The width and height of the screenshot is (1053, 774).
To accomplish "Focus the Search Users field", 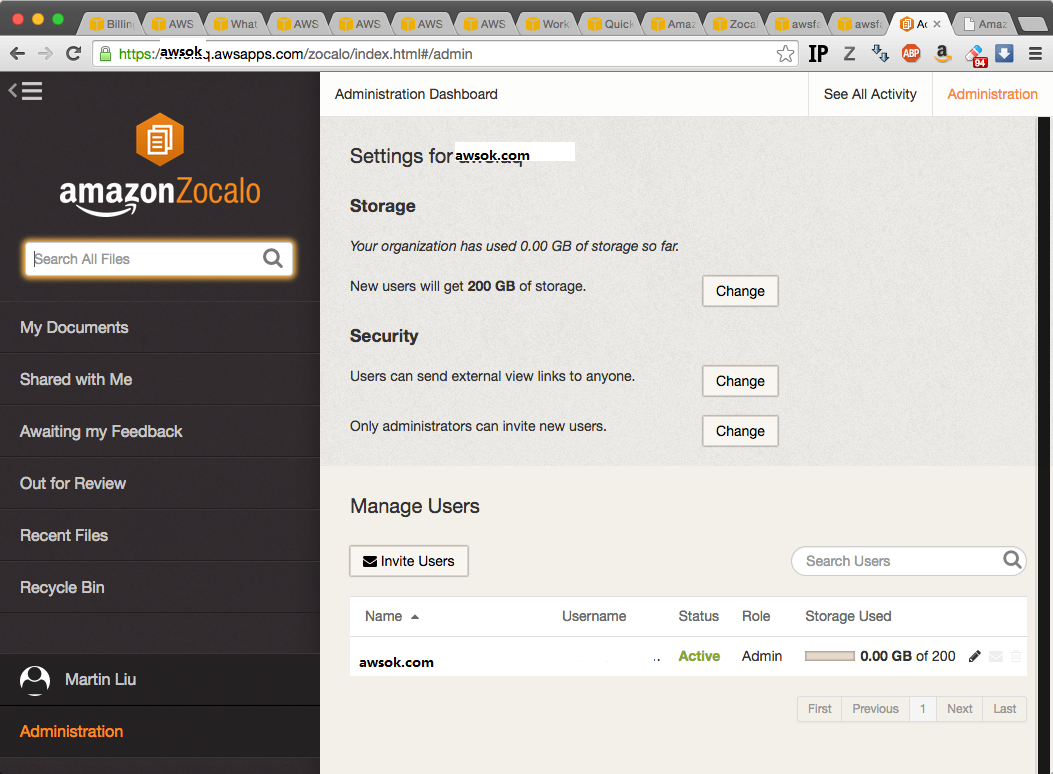I will pyautogui.click(x=908, y=561).
